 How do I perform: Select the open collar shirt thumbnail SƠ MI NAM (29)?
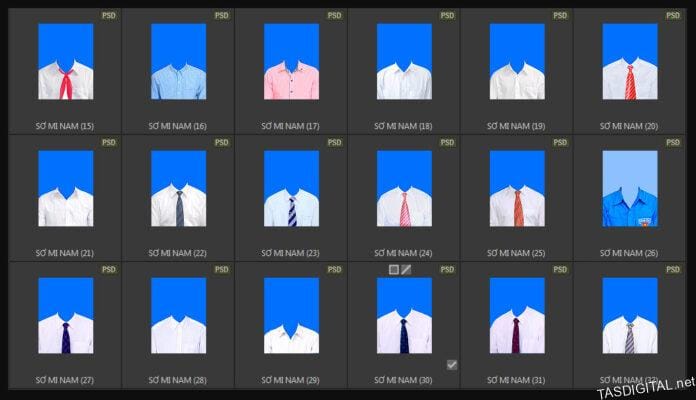click(x=291, y=316)
